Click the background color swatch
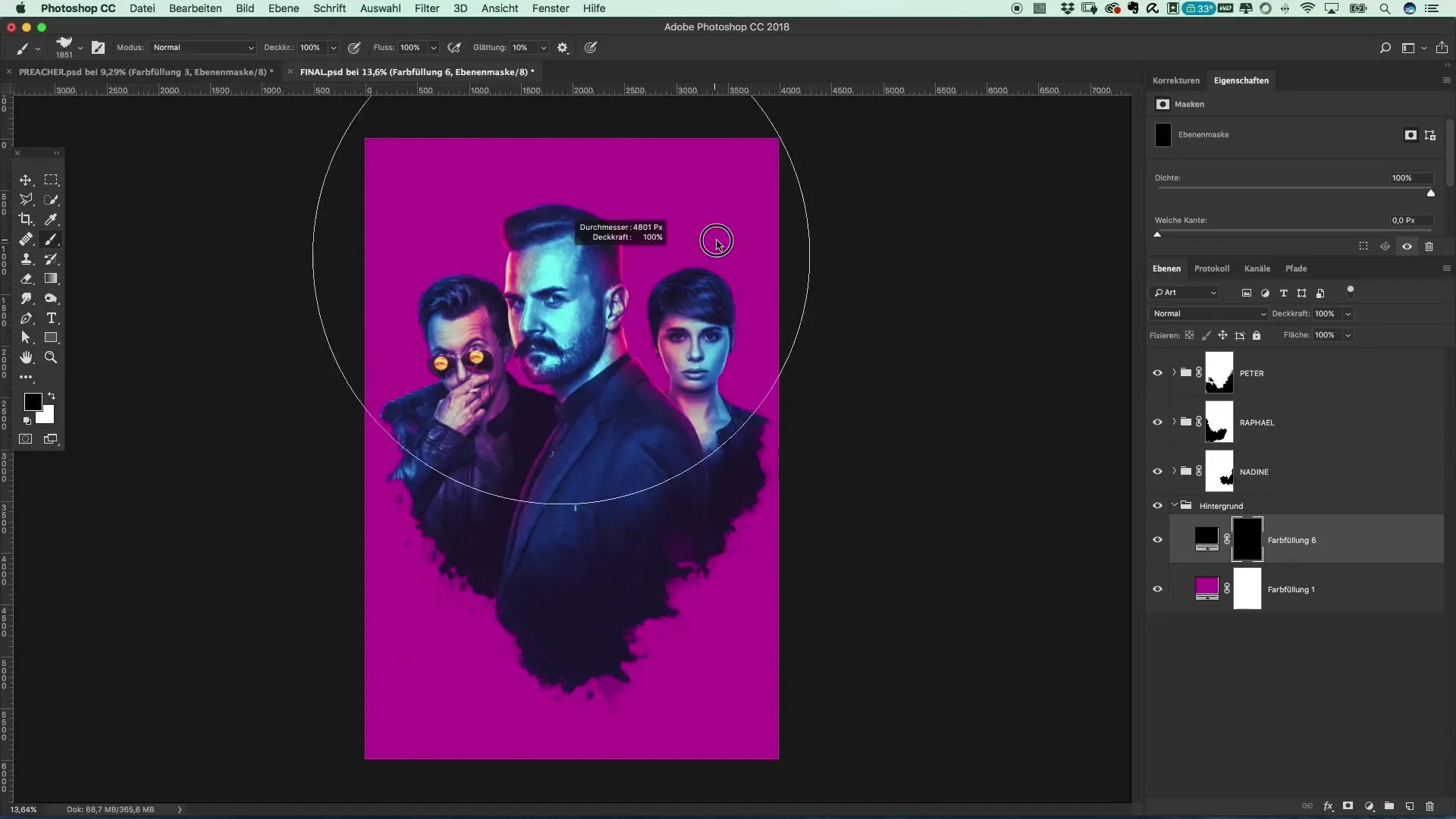 pos(47,416)
